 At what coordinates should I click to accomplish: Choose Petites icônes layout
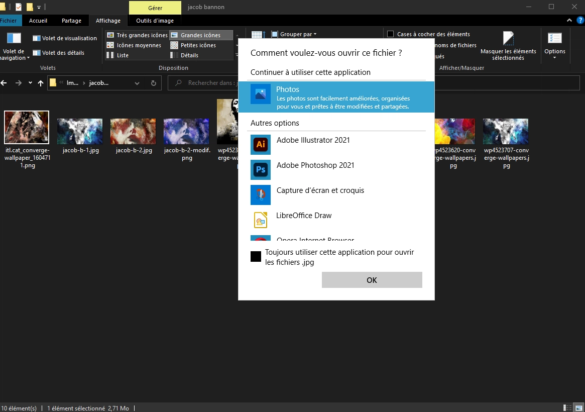point(193,45)
